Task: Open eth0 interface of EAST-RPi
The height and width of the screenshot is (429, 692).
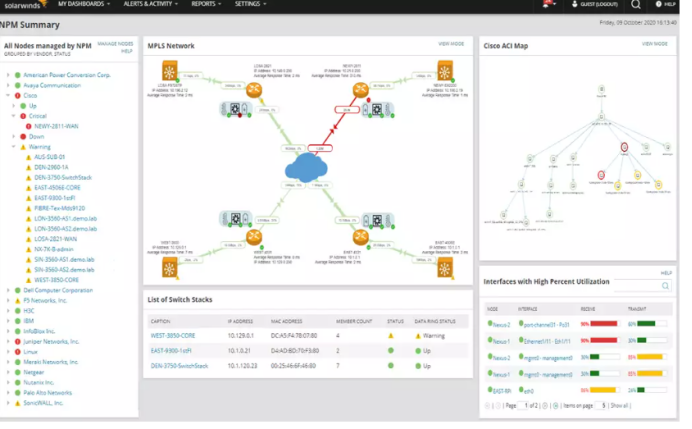Action: pos(529,391)
